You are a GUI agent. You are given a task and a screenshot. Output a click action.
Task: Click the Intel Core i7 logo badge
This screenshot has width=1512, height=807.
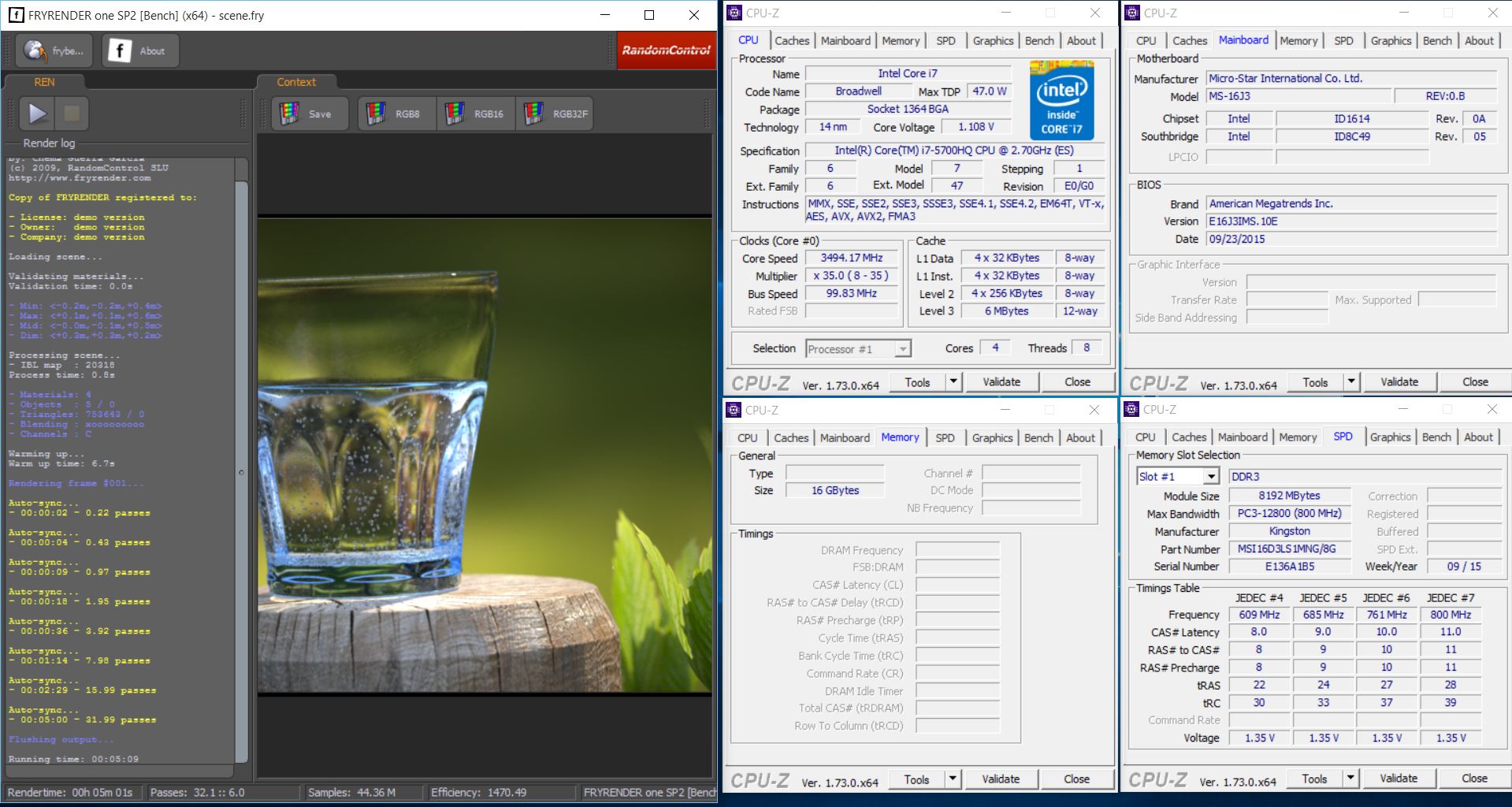pos(1061,100)
